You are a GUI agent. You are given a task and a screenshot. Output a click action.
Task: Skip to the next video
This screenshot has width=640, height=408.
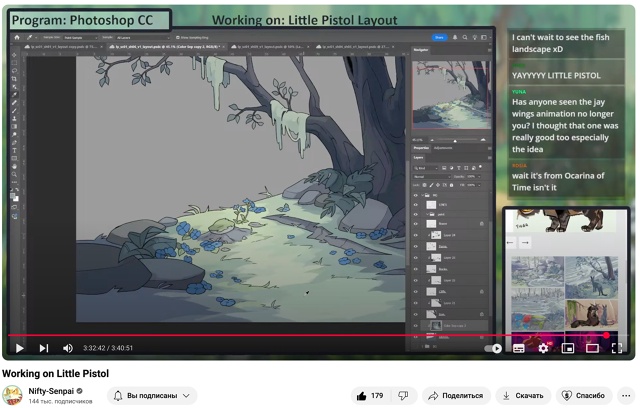pyautogui.click(x=44, y=348)
